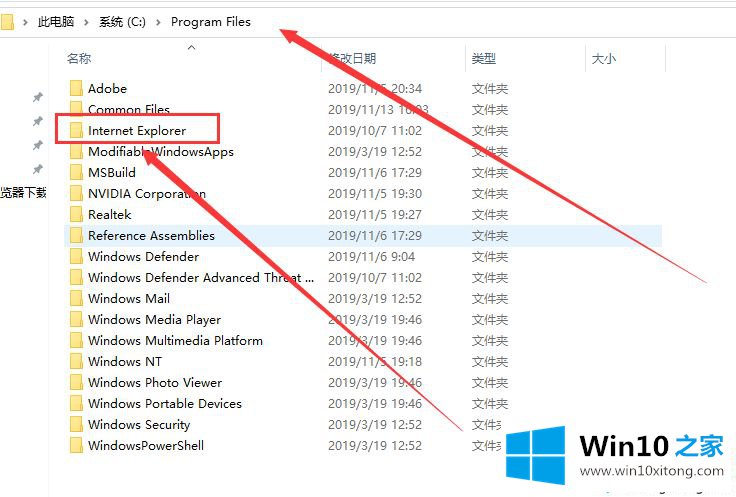Select the Windows Defender folder icon
This screenshot has height=497, width=736.
point(76,256)
